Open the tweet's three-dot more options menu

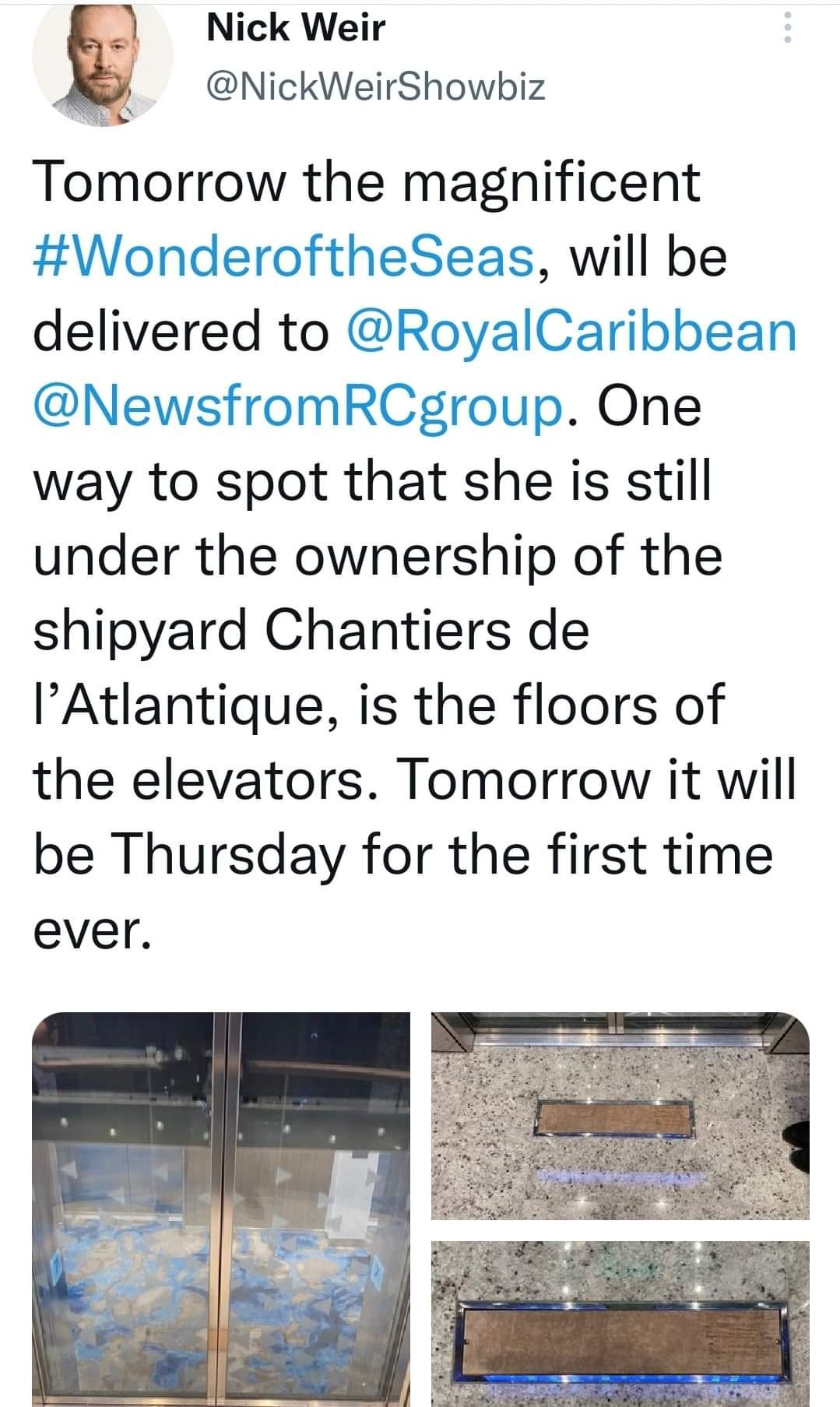point(787,29)
